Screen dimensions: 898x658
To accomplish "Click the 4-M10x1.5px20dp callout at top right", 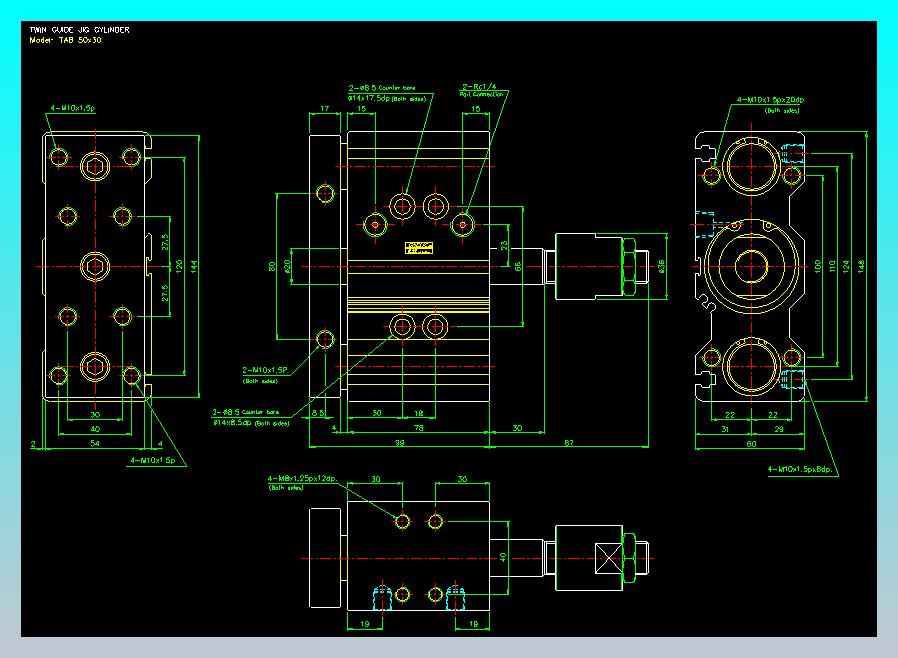I will pyautogui.click(x=770, y=100).
